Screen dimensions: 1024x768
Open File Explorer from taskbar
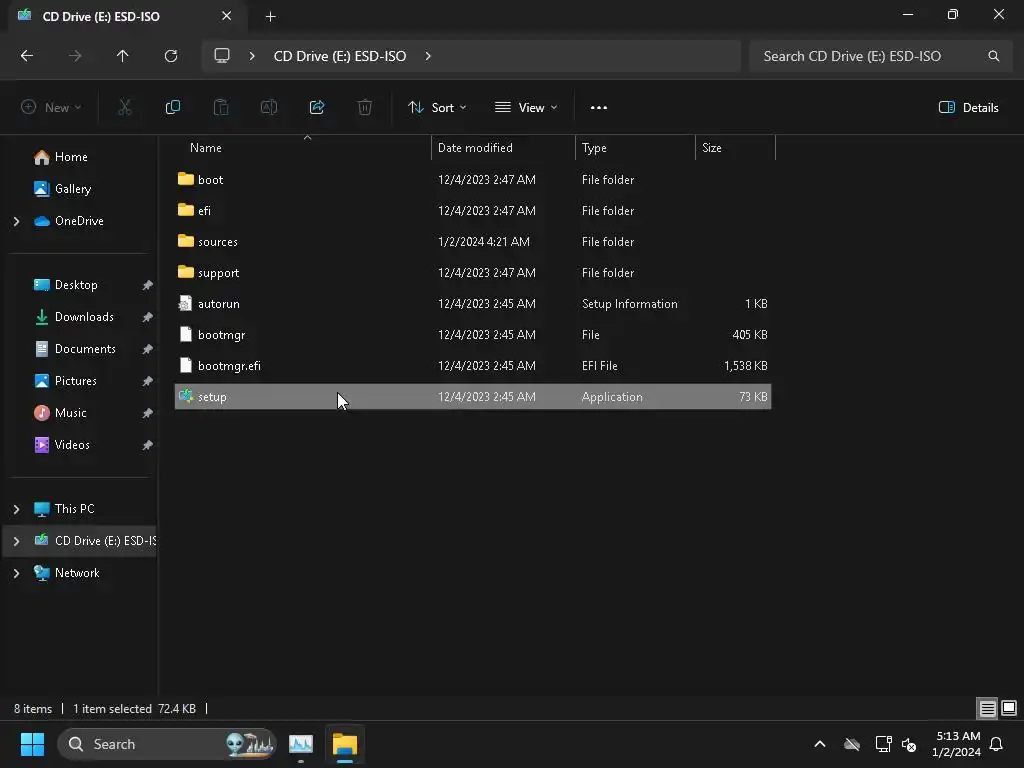point(345,744)
